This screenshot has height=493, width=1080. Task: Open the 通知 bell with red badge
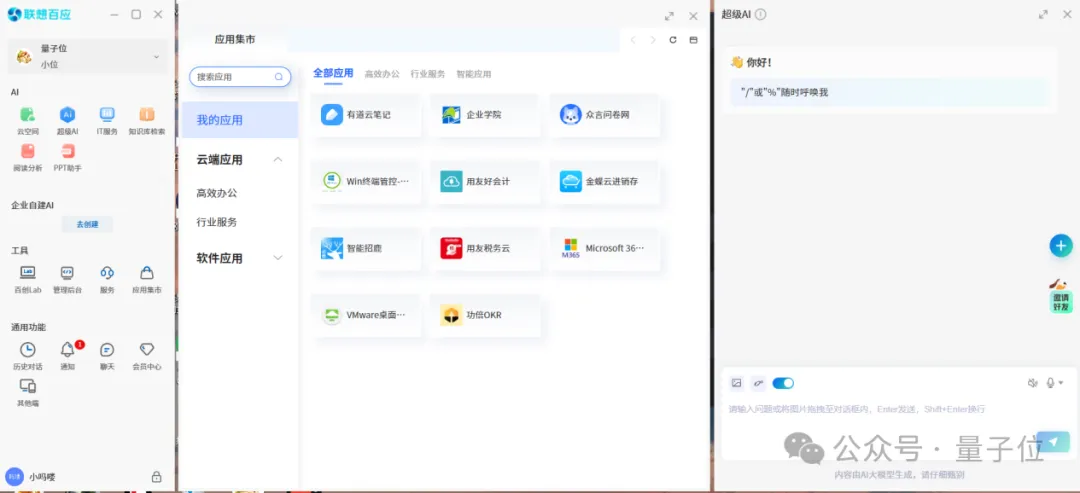coord(67,350)
